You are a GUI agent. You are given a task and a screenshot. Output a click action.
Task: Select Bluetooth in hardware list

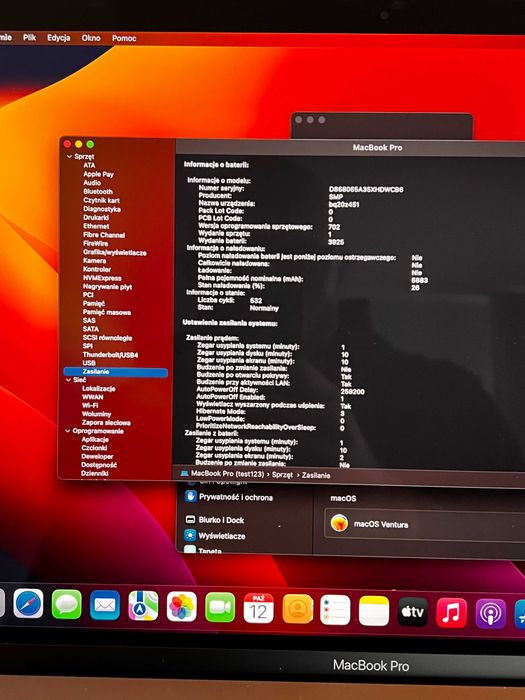(x=98, y=192)
